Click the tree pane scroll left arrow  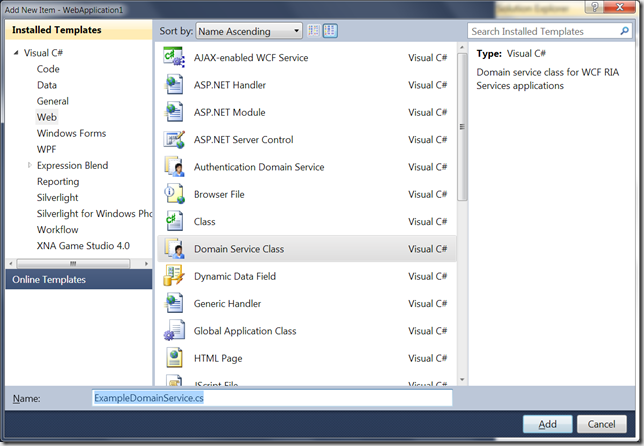point(11,263)
